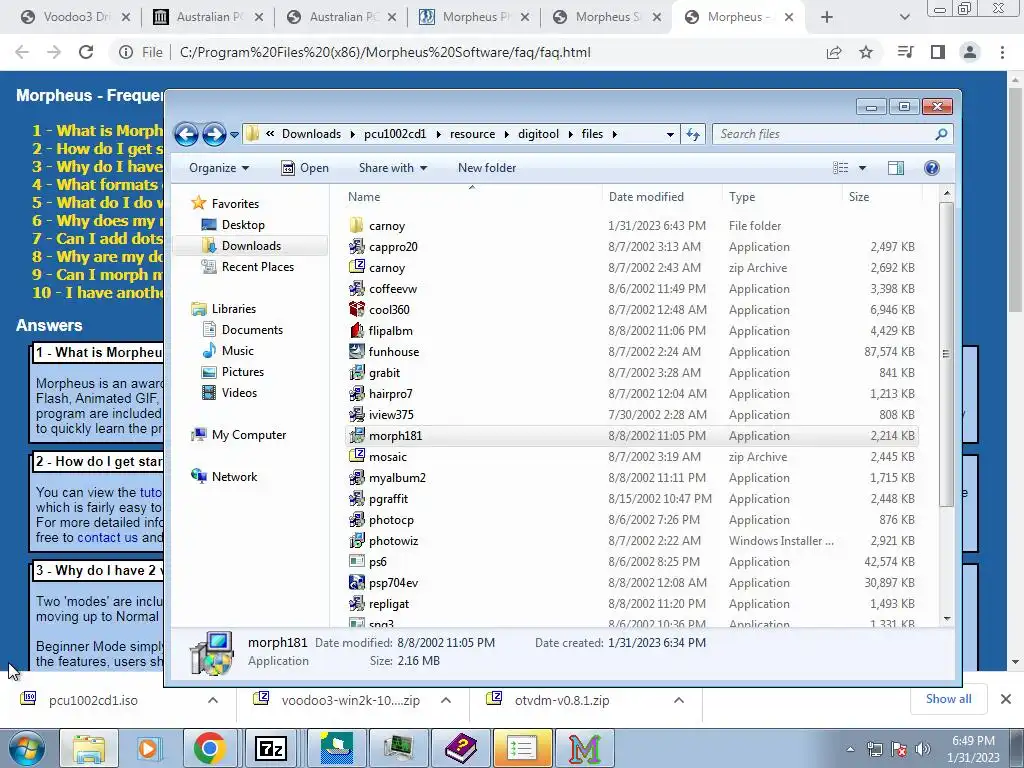Image resolution: width=1024 pixels, height=768 pixels.
Task: Select the cappro20 application icon
Action: click(357, 246)
